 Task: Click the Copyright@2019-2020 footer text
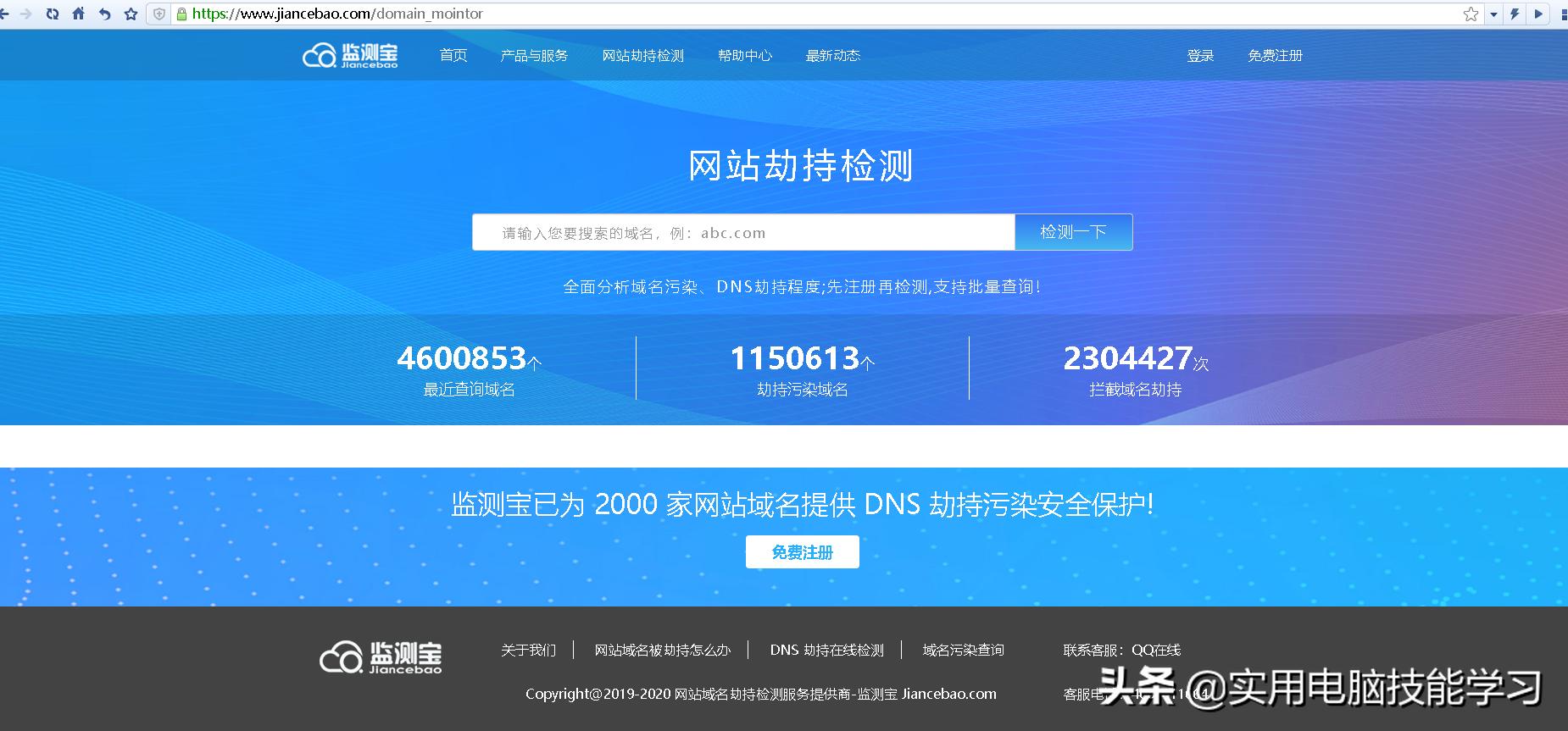pos(761,694)
